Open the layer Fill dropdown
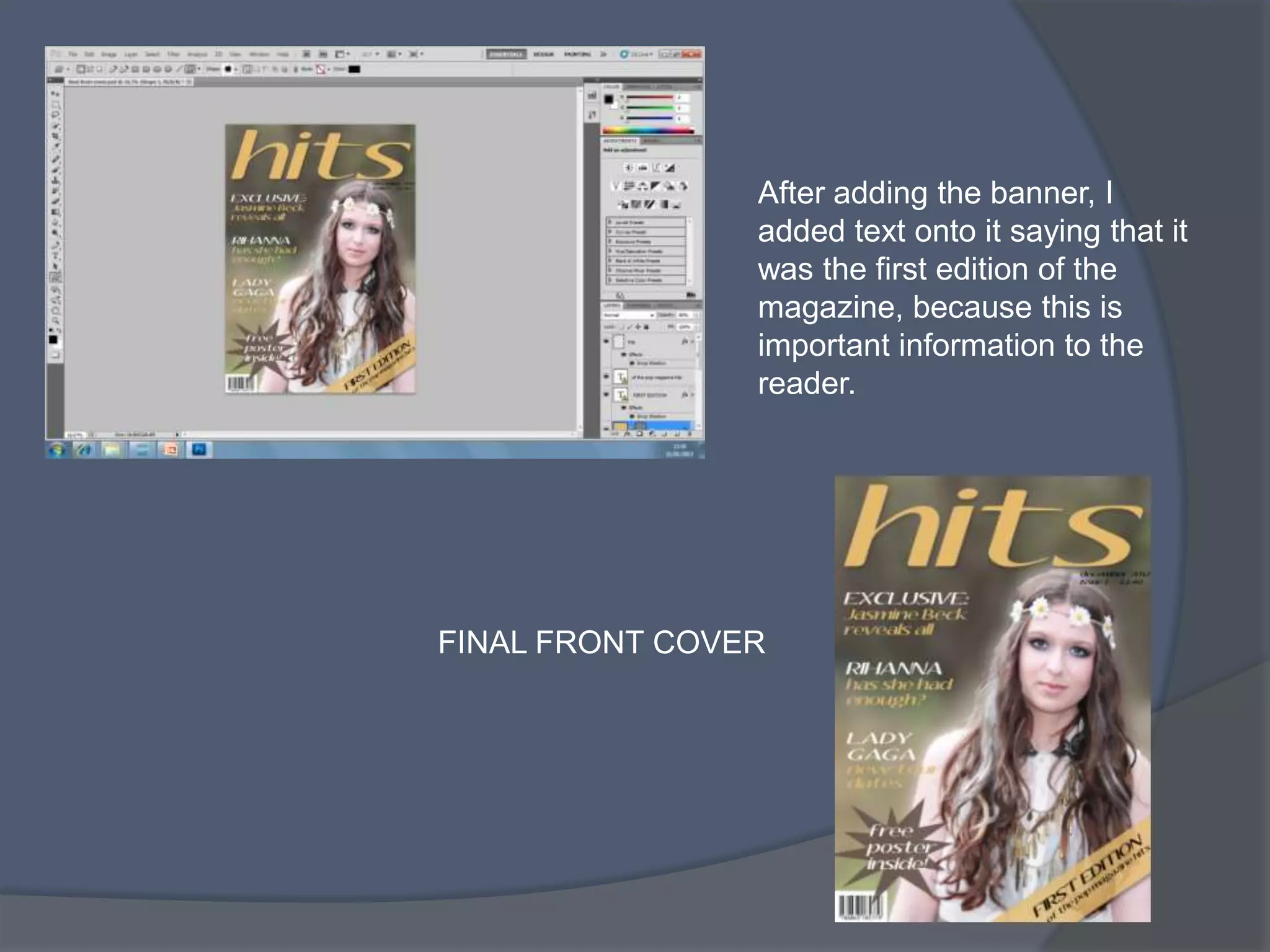 (x=697, y=327)
